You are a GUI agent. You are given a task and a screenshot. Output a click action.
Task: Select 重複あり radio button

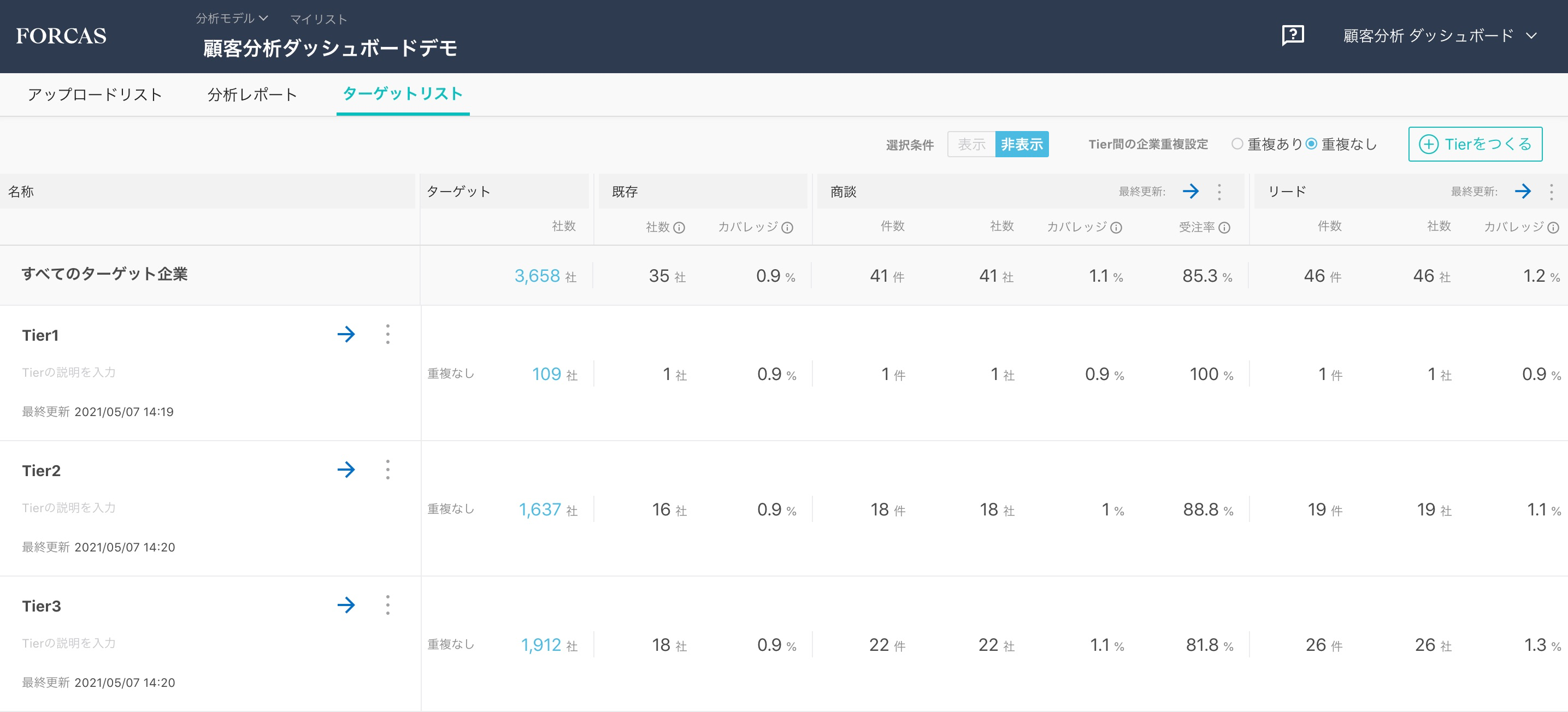(x=1237, y=144)
